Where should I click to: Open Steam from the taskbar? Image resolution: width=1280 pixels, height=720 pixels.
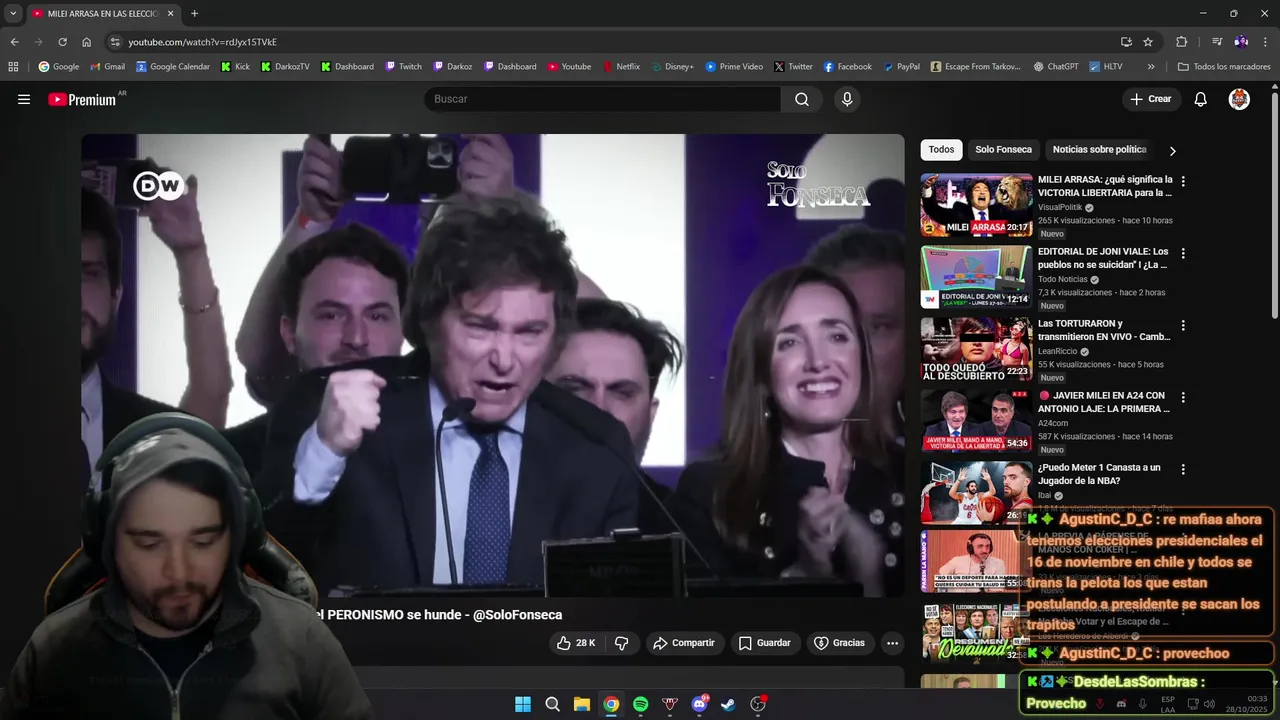(x=728, y=704)
